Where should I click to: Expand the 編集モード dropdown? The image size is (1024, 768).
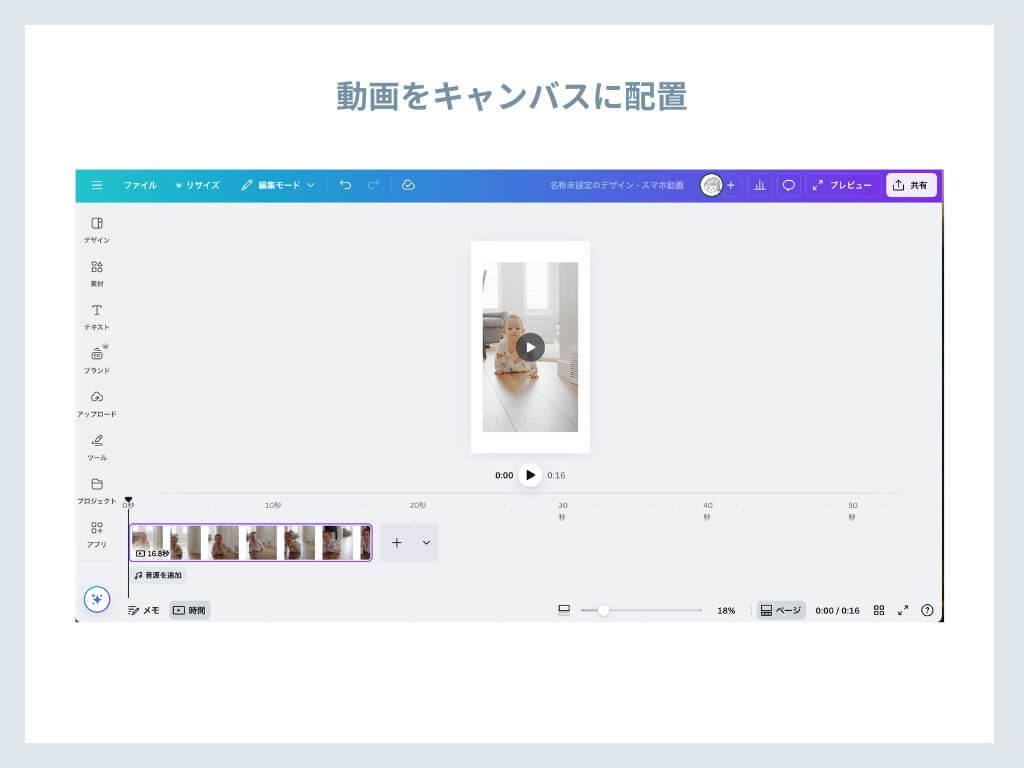(278, 185)
